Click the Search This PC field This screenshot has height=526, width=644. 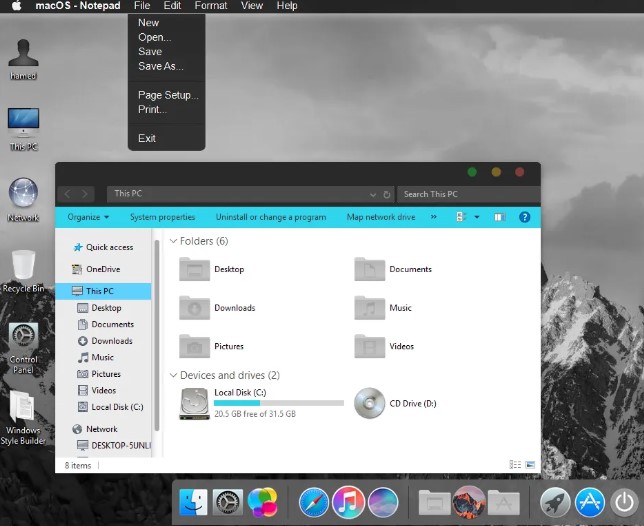(x=468, y=194)
